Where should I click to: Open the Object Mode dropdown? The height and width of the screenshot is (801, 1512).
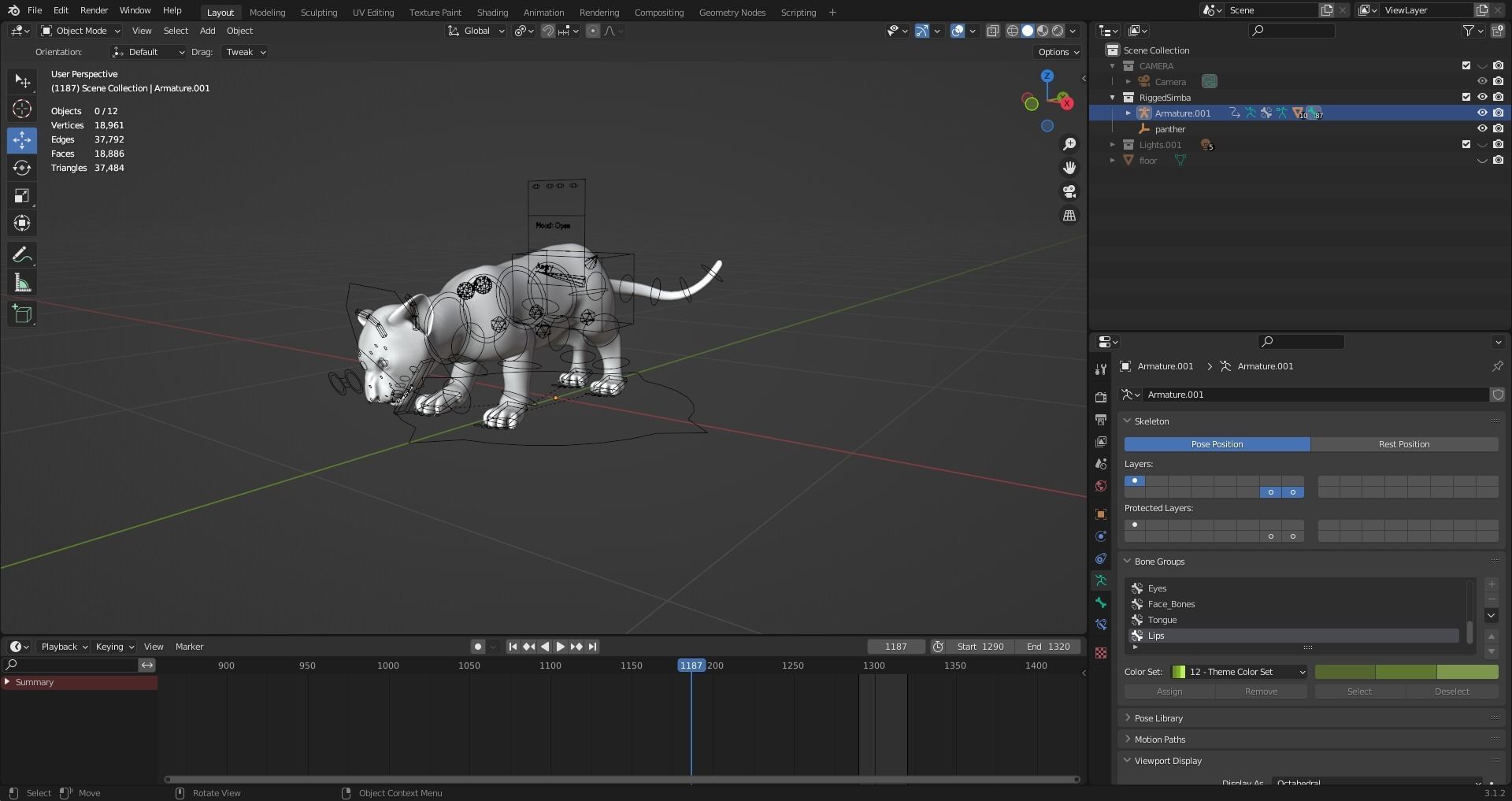click(80, 31)
